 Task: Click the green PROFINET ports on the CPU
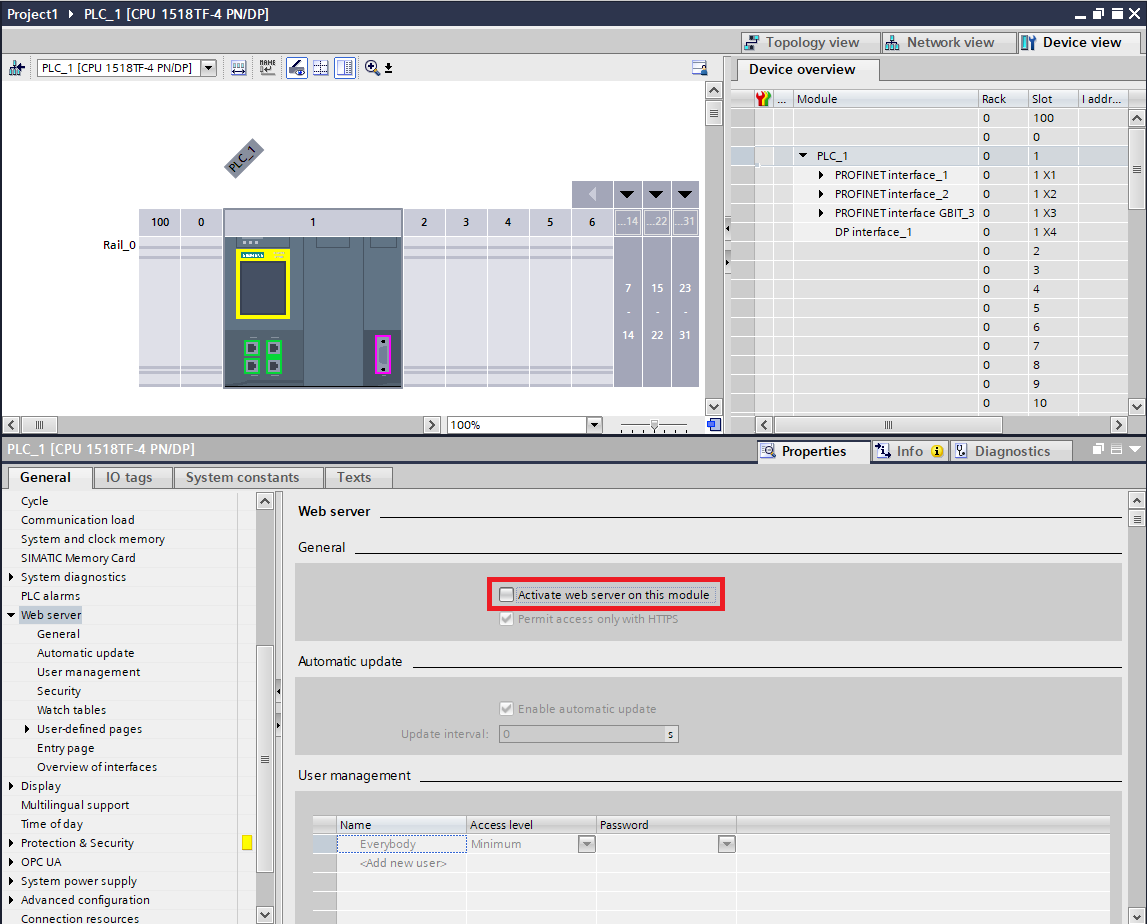(x=263, y=356)
